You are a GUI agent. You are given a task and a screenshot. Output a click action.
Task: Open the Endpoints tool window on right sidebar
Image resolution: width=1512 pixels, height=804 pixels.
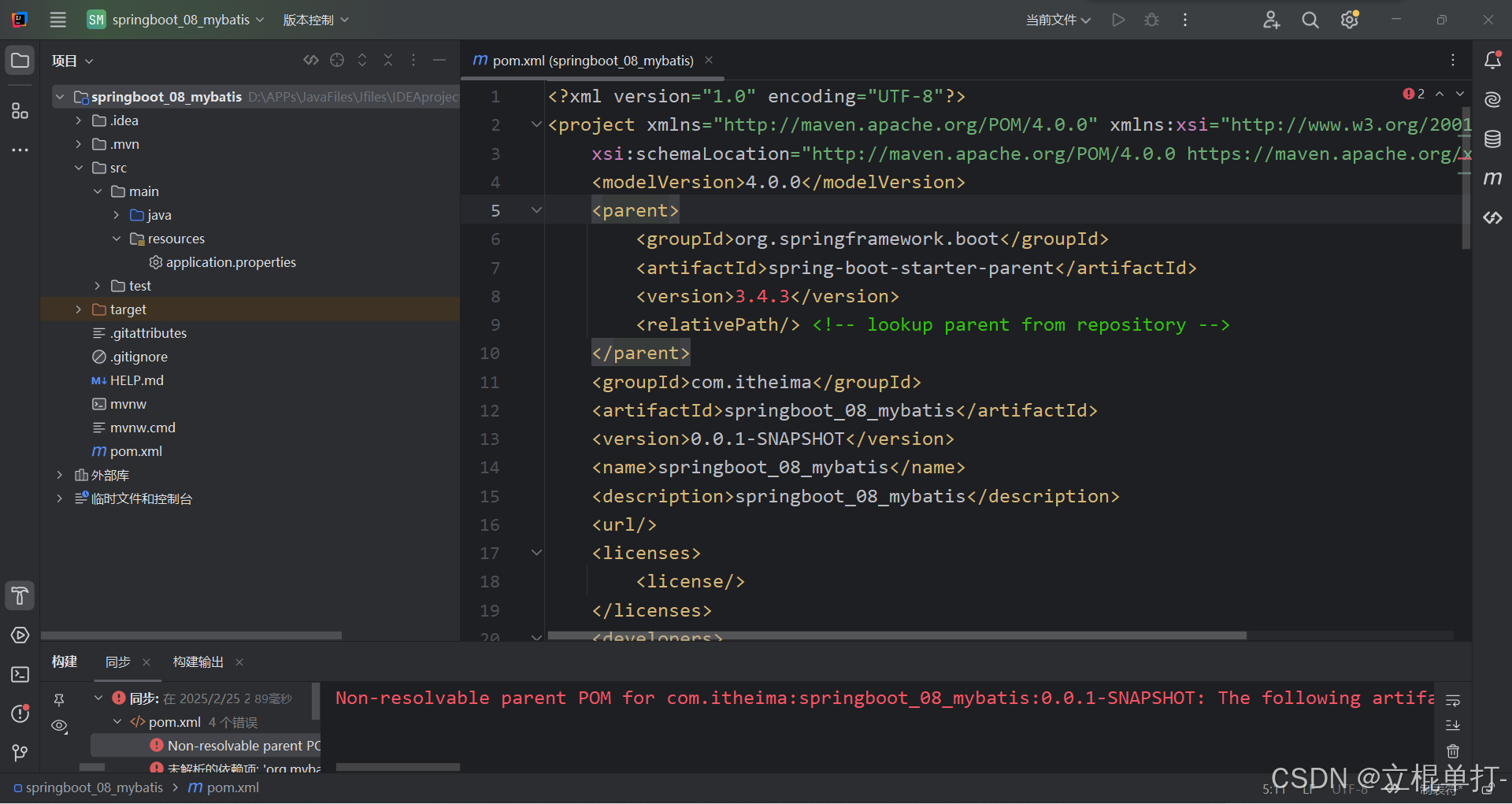(x=1492, y=218)
